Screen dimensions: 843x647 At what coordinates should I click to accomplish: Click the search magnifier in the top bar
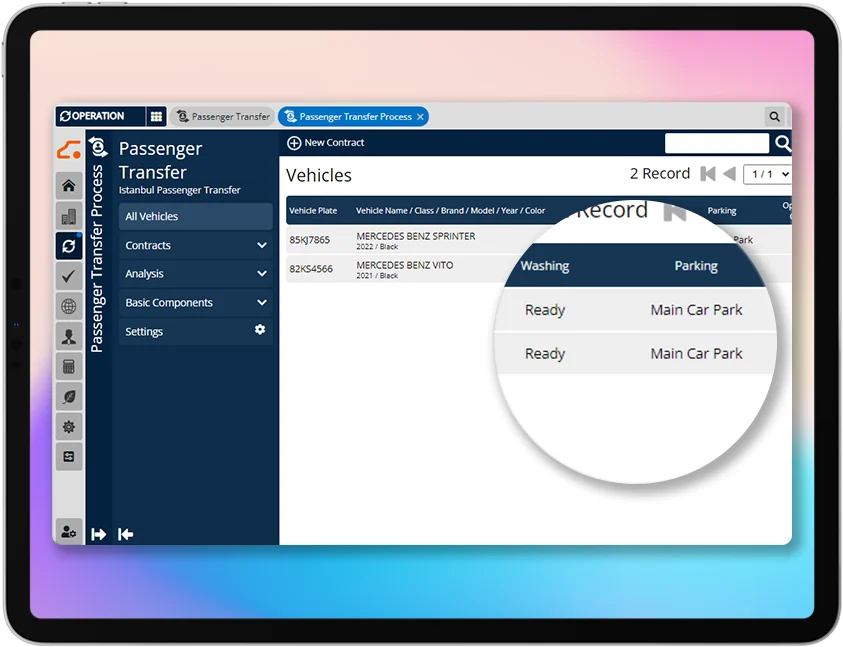coord(776,116)
